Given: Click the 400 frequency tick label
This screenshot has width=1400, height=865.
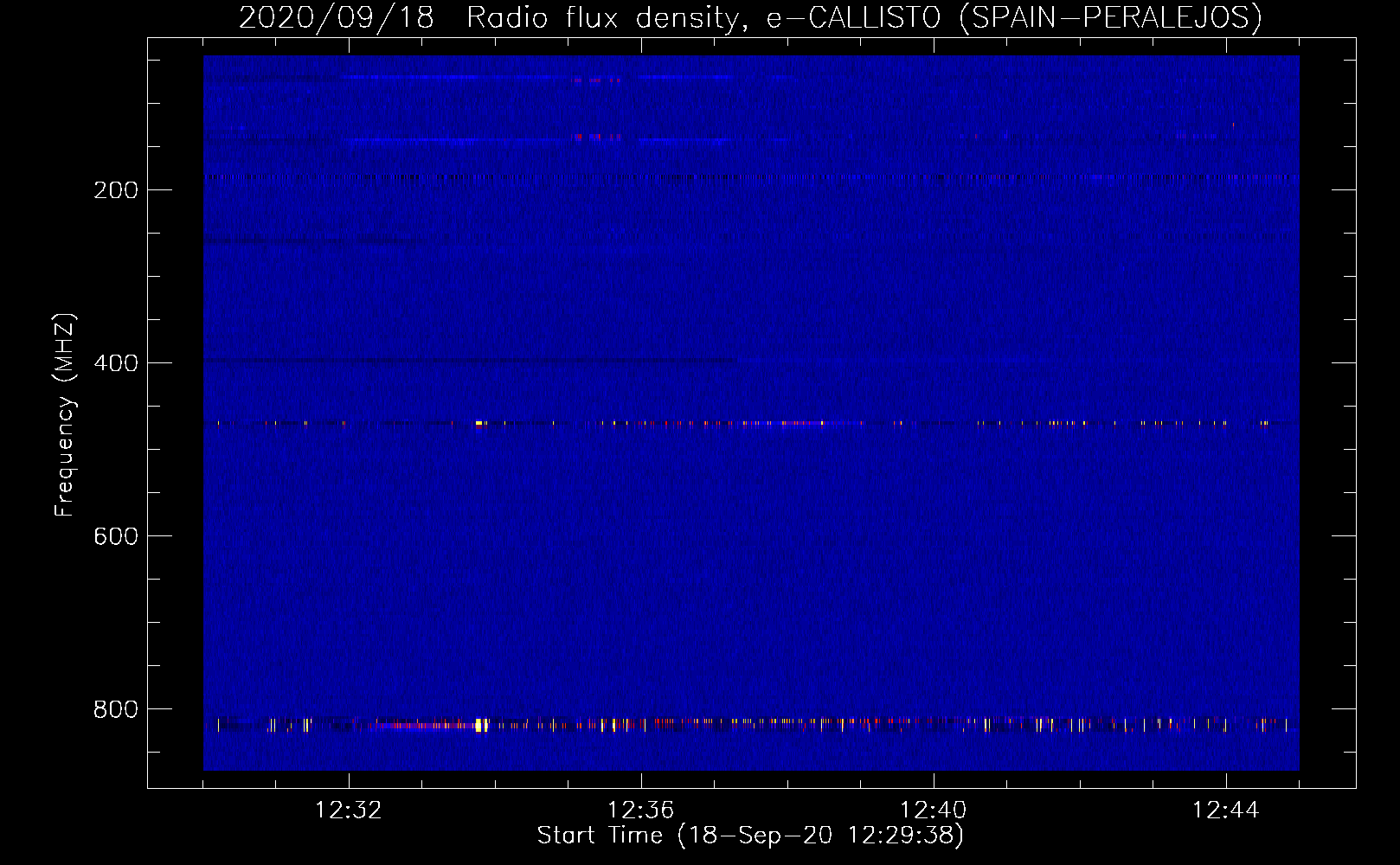Looking at the screenshot, I should coord(116,363).
